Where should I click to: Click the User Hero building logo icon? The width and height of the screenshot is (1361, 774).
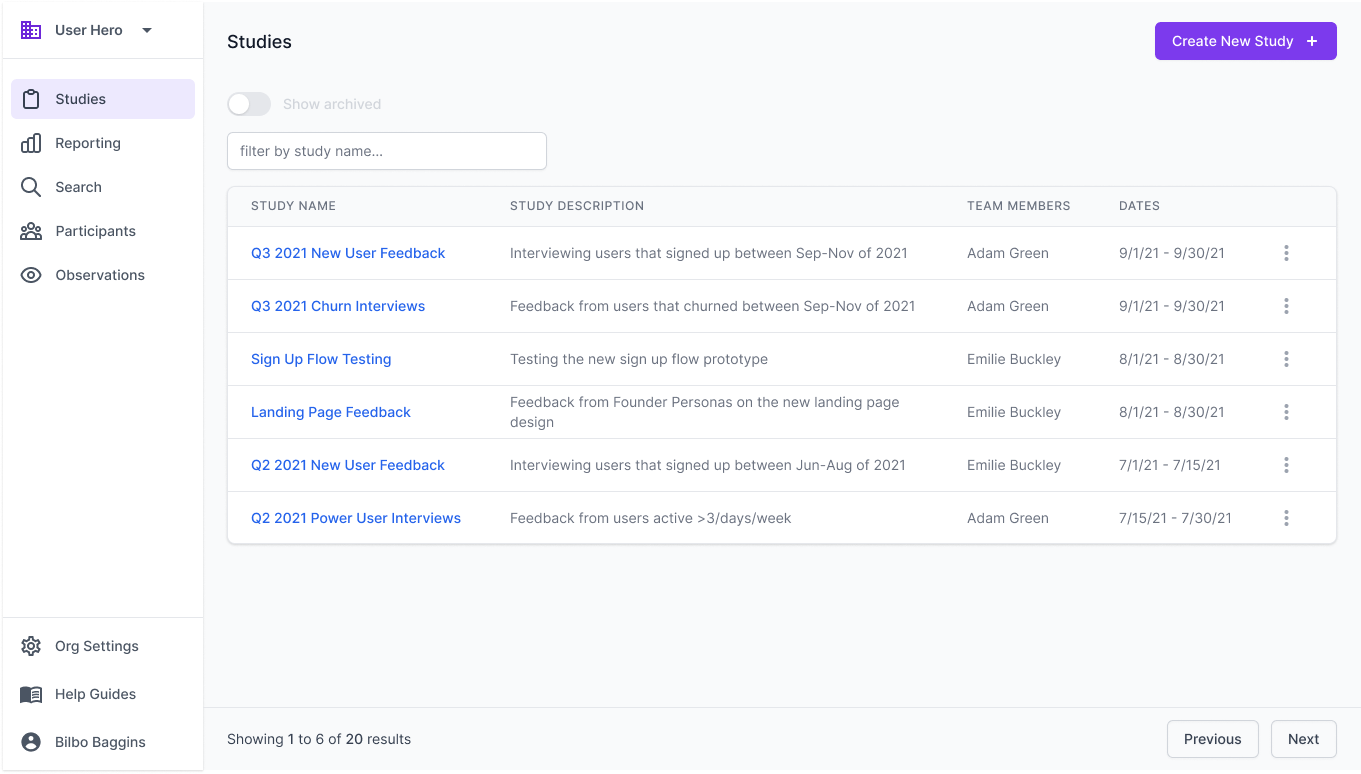(x=31, y=30)
